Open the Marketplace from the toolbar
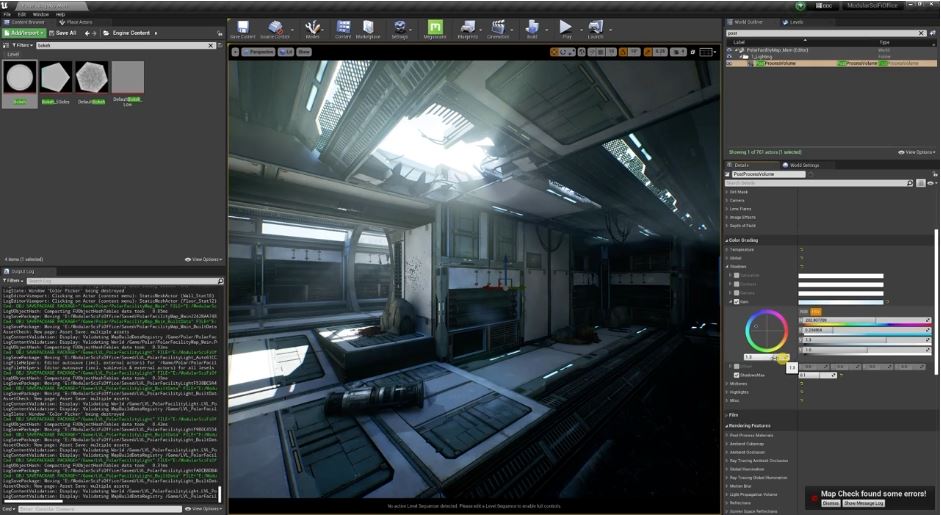The height and width of the screenshot is (515, 941). 368,28
